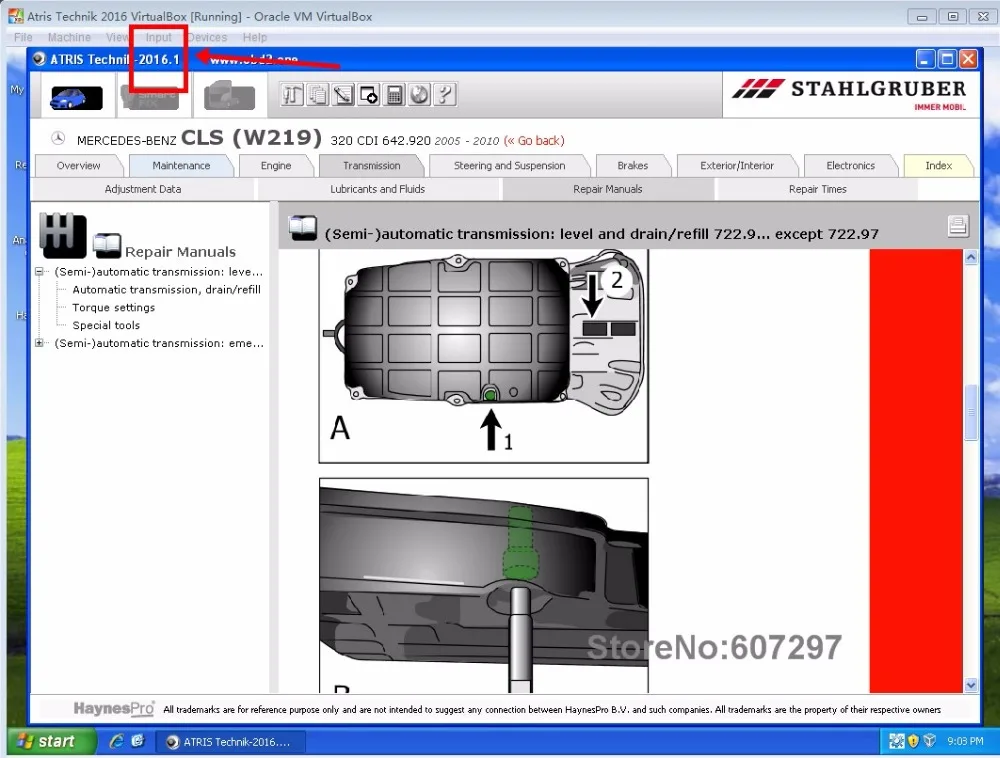Open the calculator toolbar icon

394,95
